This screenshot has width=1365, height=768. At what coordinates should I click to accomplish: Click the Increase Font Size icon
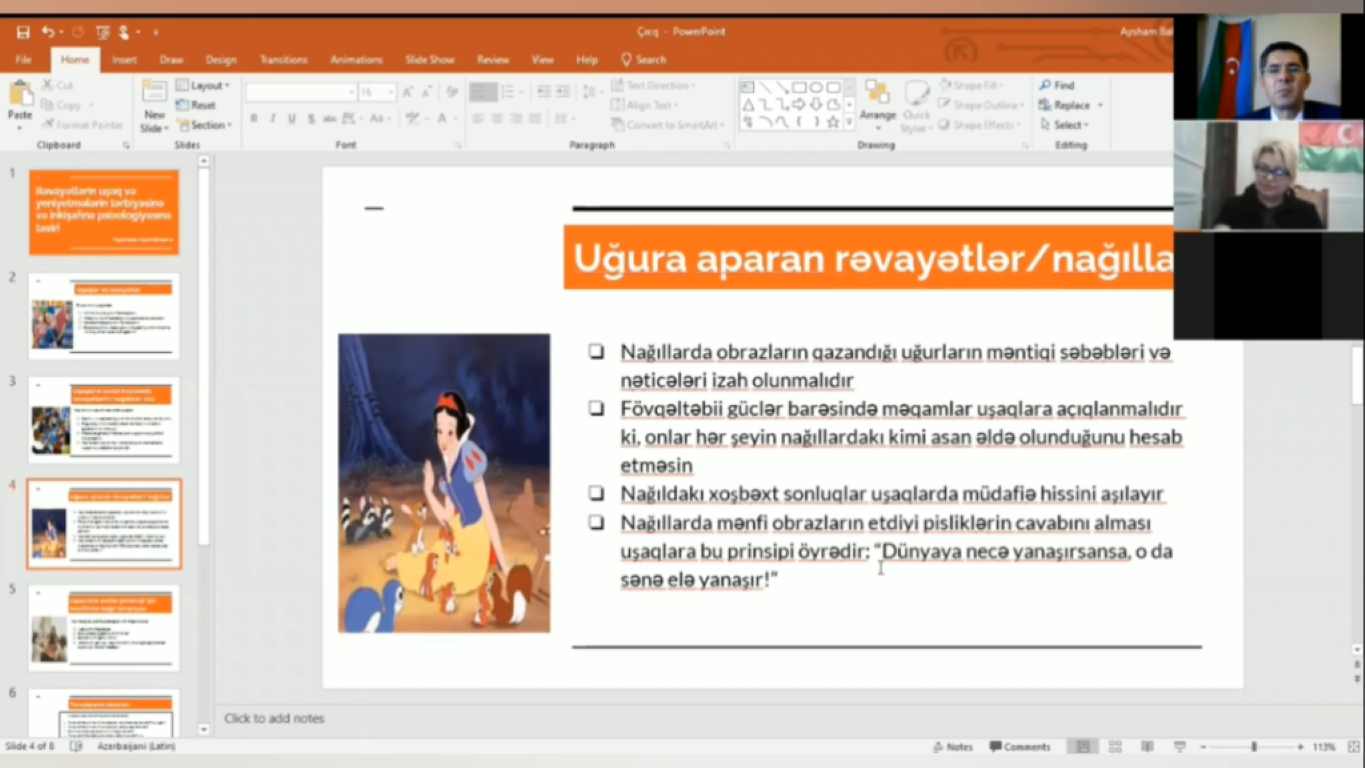click(x=408, y=92)
